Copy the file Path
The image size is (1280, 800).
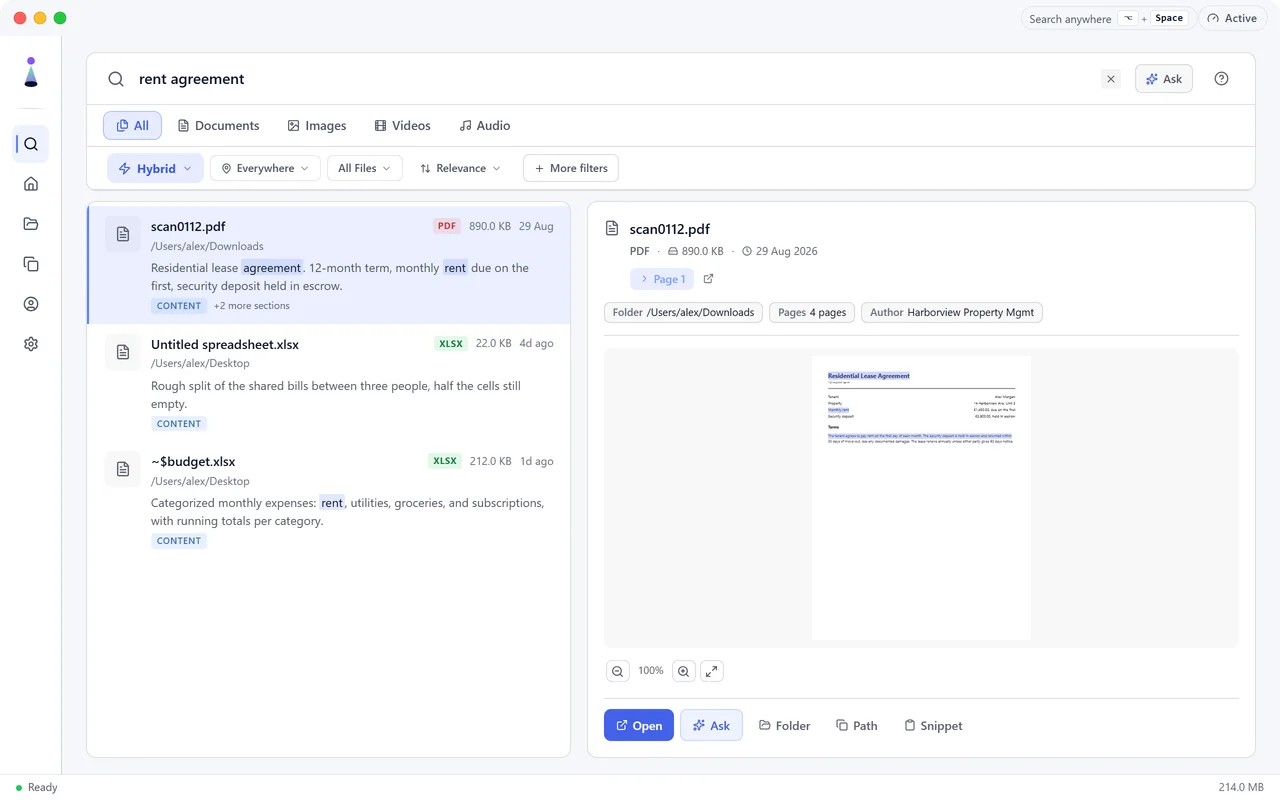click(x=857, y=725)
